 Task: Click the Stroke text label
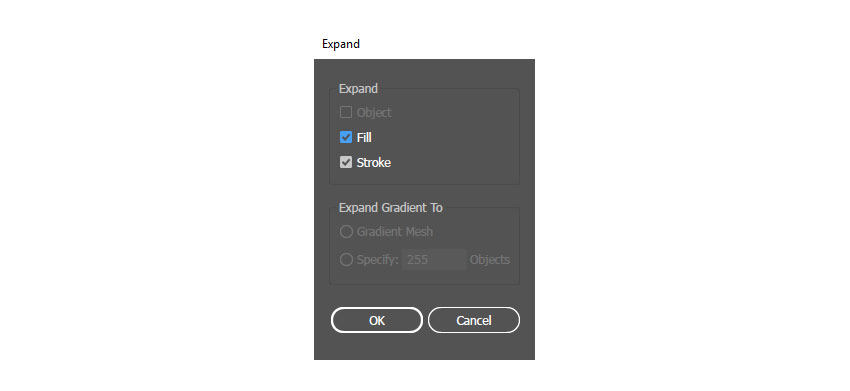pos(374,163)
